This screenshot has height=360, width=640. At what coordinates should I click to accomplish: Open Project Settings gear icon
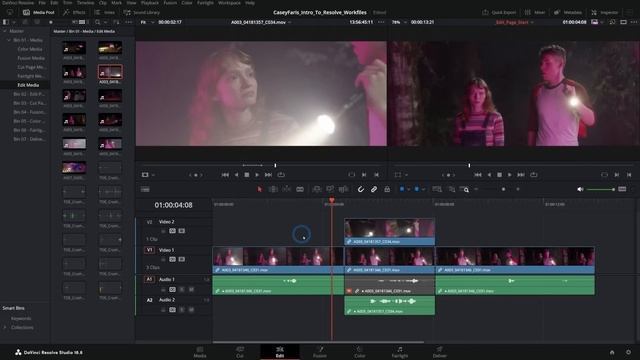[628, 352]
